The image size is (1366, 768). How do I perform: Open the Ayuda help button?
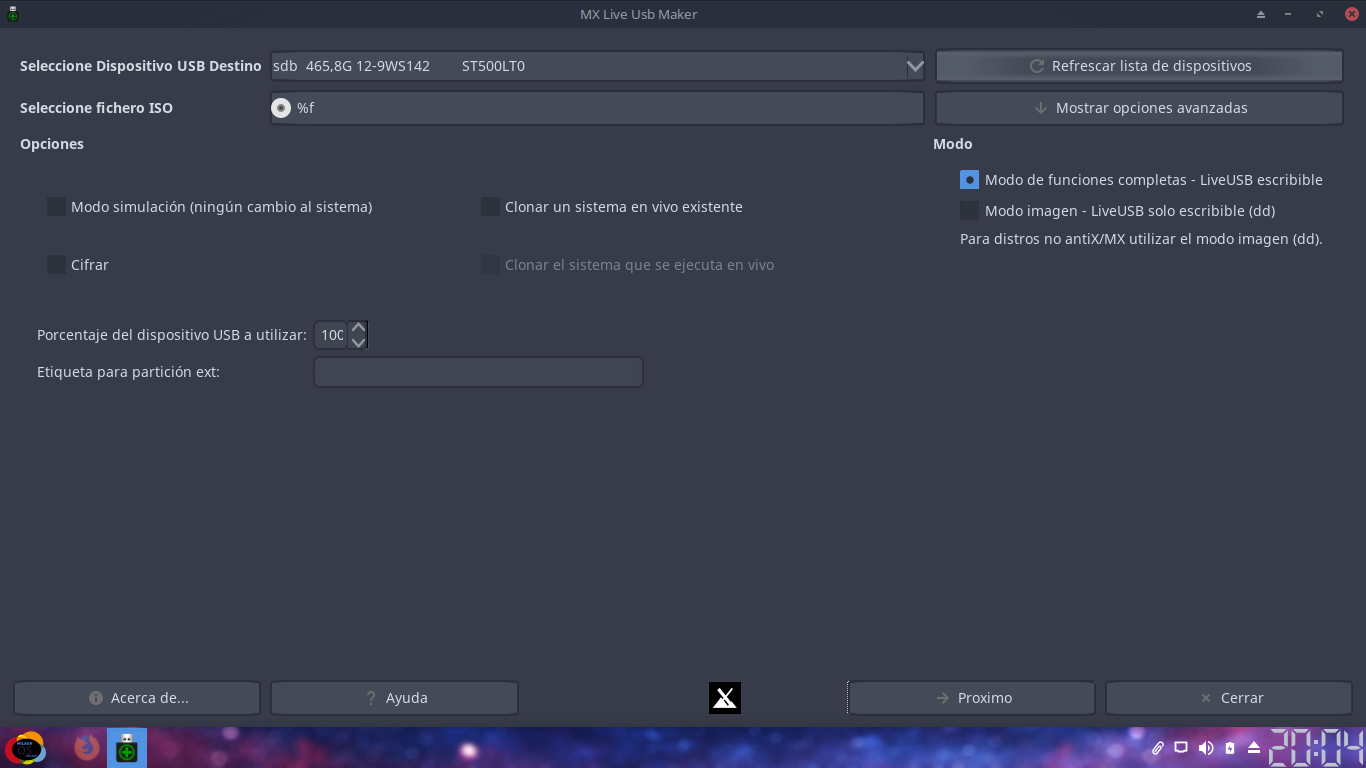[394, 698]
